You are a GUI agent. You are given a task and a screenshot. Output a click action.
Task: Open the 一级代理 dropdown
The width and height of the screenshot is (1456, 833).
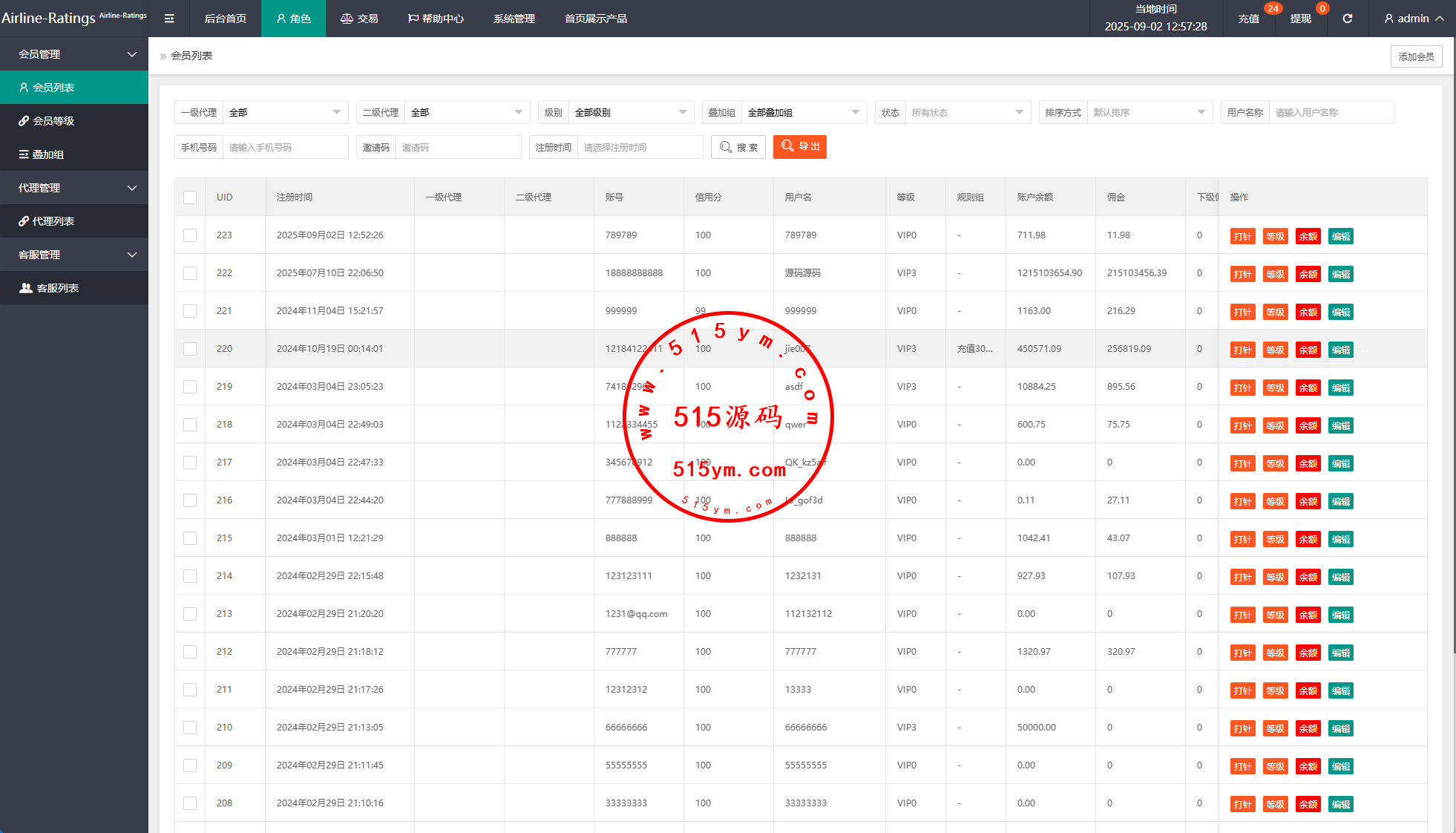285,113
